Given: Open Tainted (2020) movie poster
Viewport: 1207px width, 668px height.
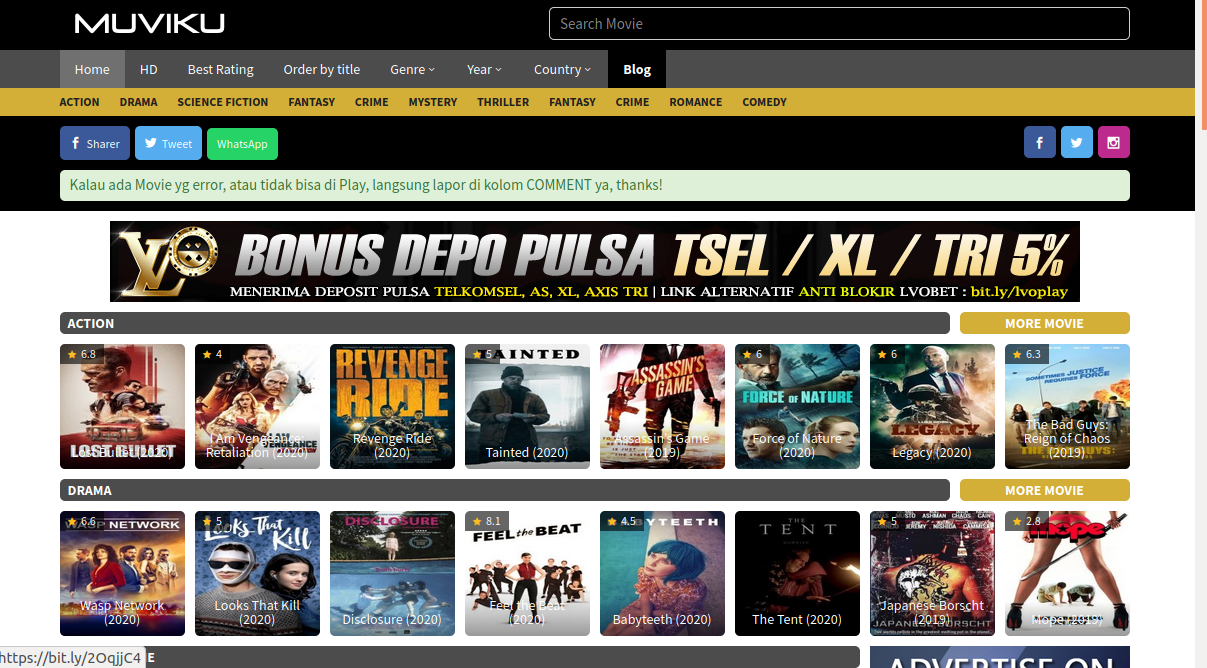Looking at the screenshot, I should (x=527, y=406).
